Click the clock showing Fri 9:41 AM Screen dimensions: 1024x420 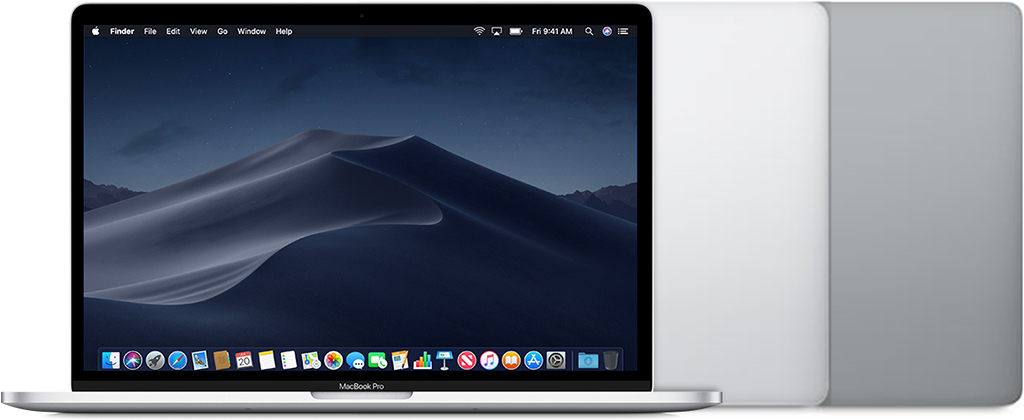tap(553, 32)
